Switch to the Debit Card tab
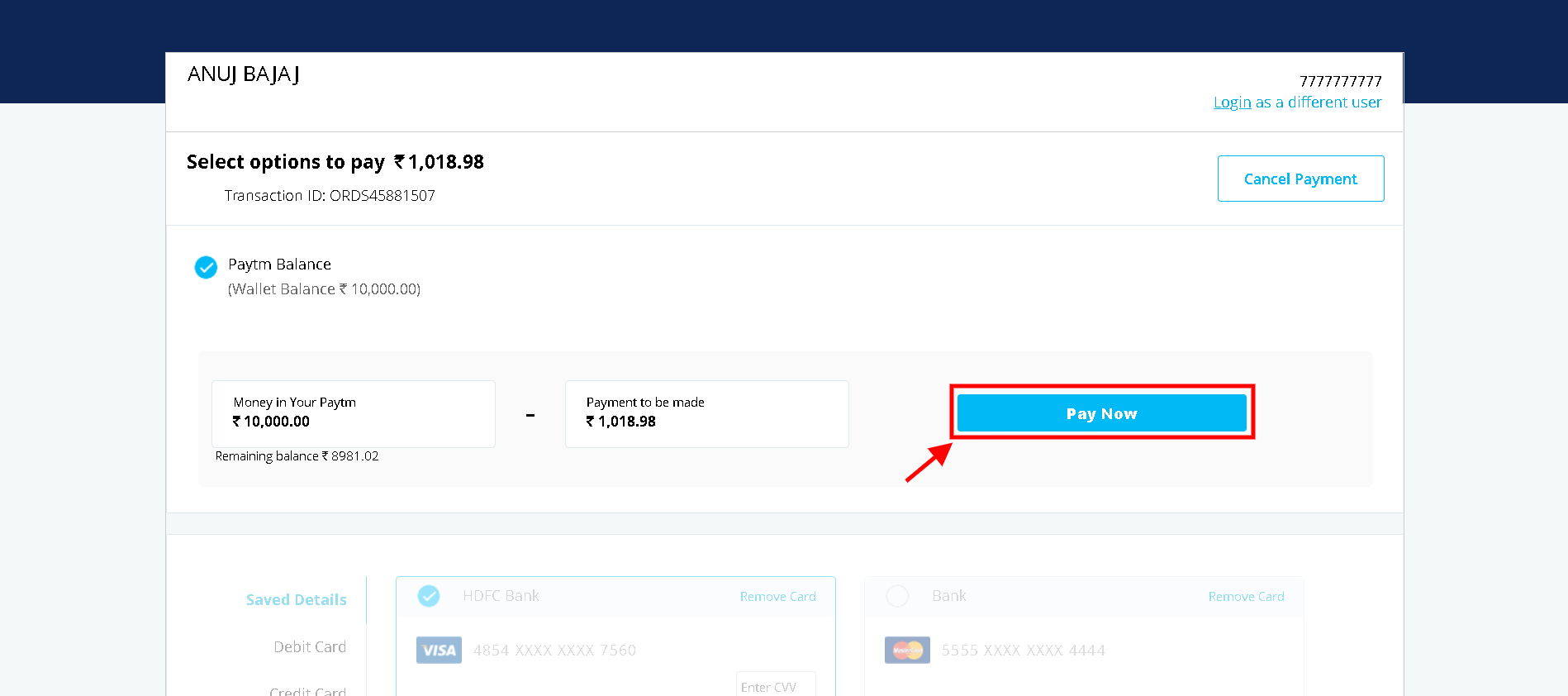The height and width of the screenshot is (696, 1568). click(x=310, y=647)
